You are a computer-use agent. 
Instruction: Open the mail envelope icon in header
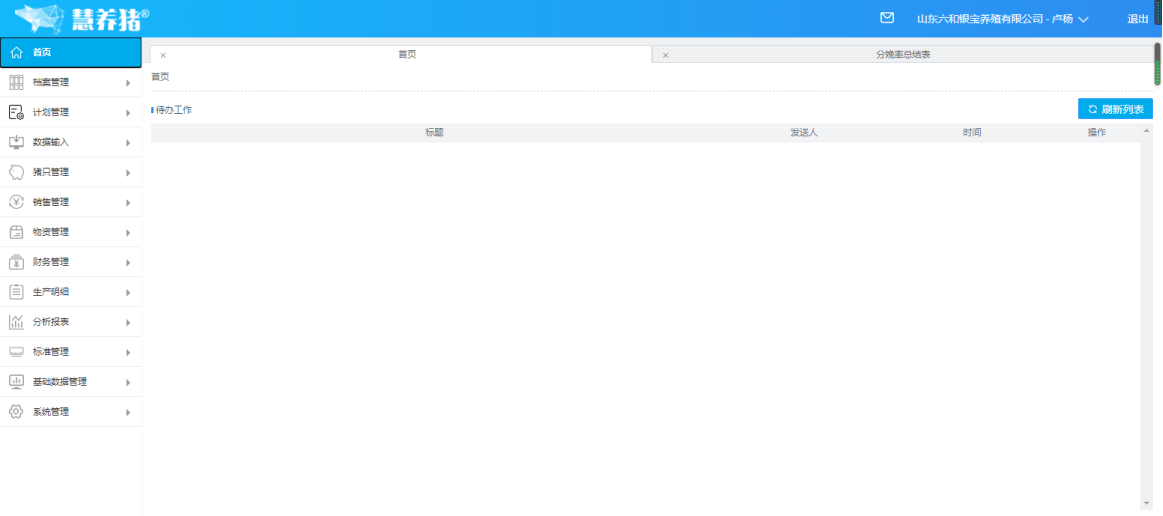[886, 18]
